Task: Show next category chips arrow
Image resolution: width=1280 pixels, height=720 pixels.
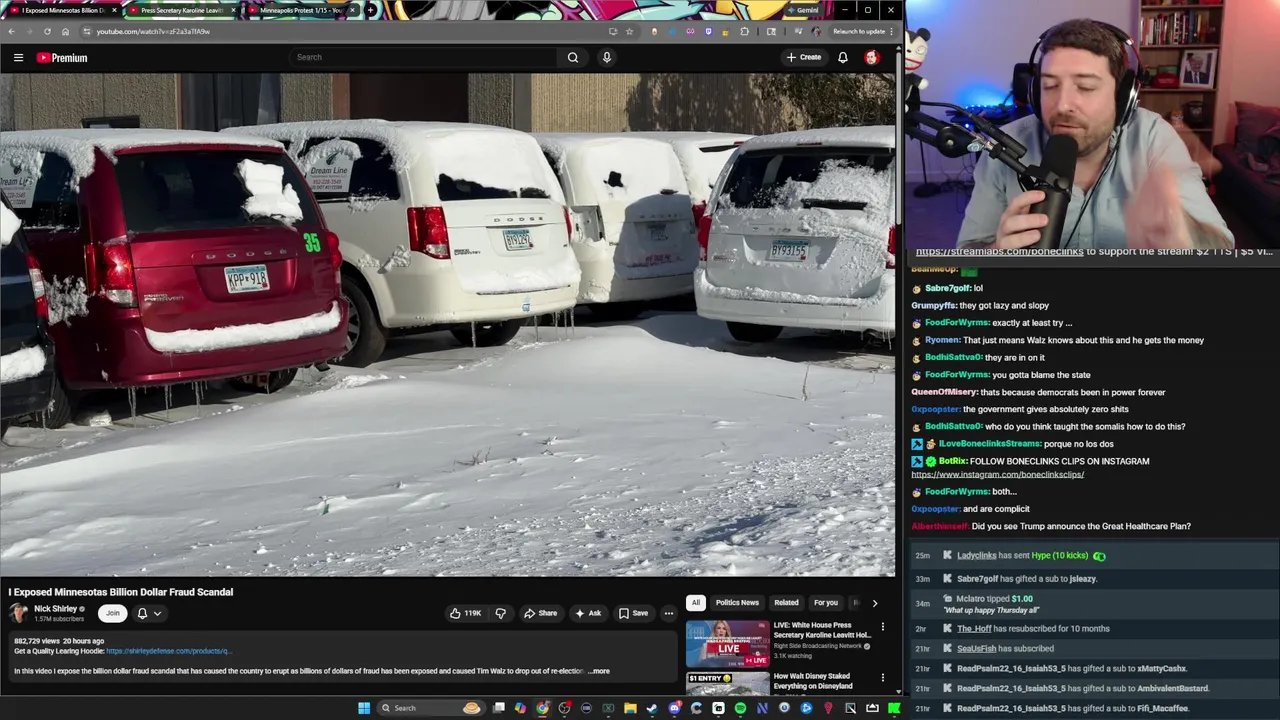Action: click(x=875, y=603)
